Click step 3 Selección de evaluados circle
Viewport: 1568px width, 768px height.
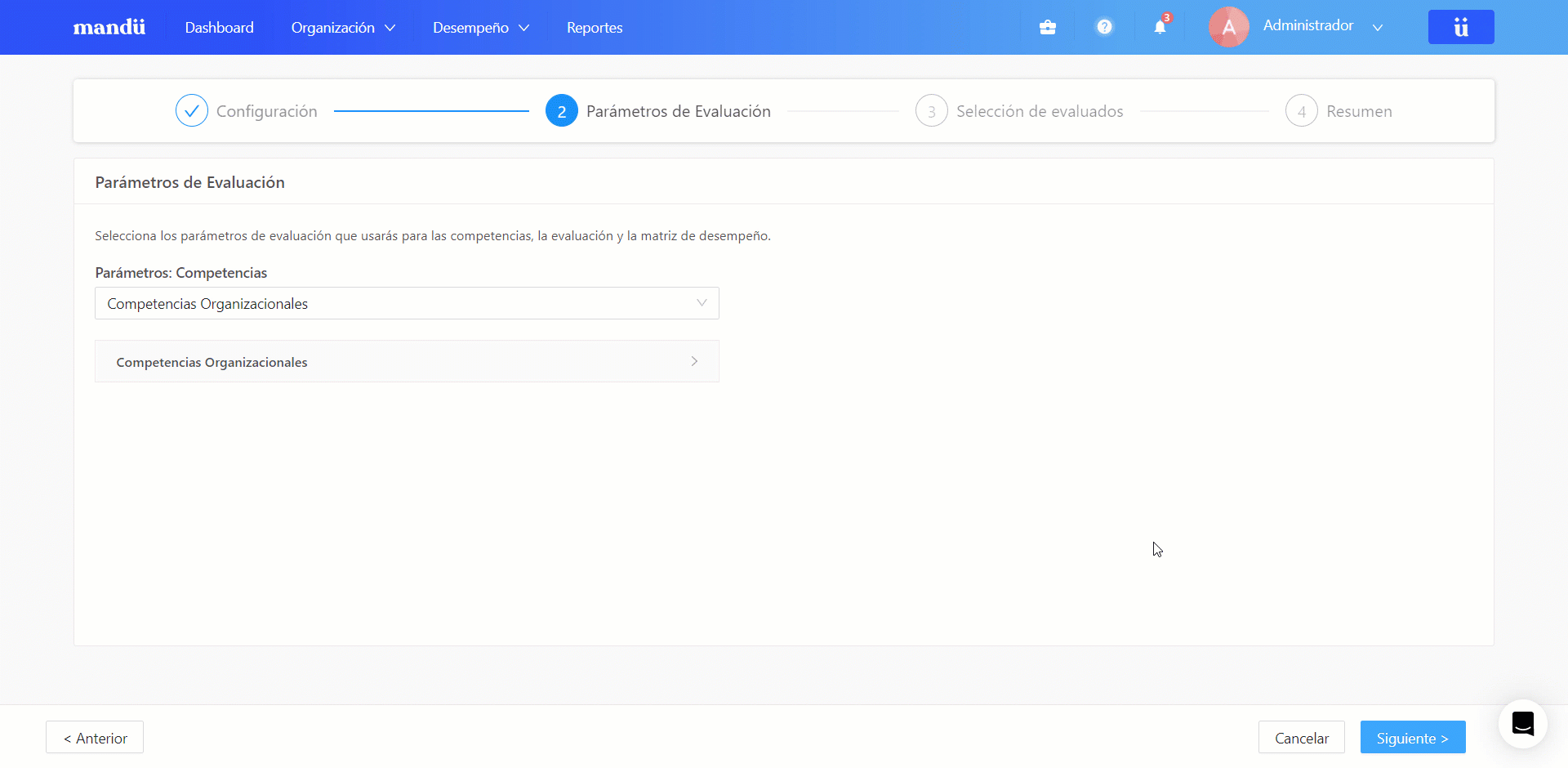click(x=932, y=111)
